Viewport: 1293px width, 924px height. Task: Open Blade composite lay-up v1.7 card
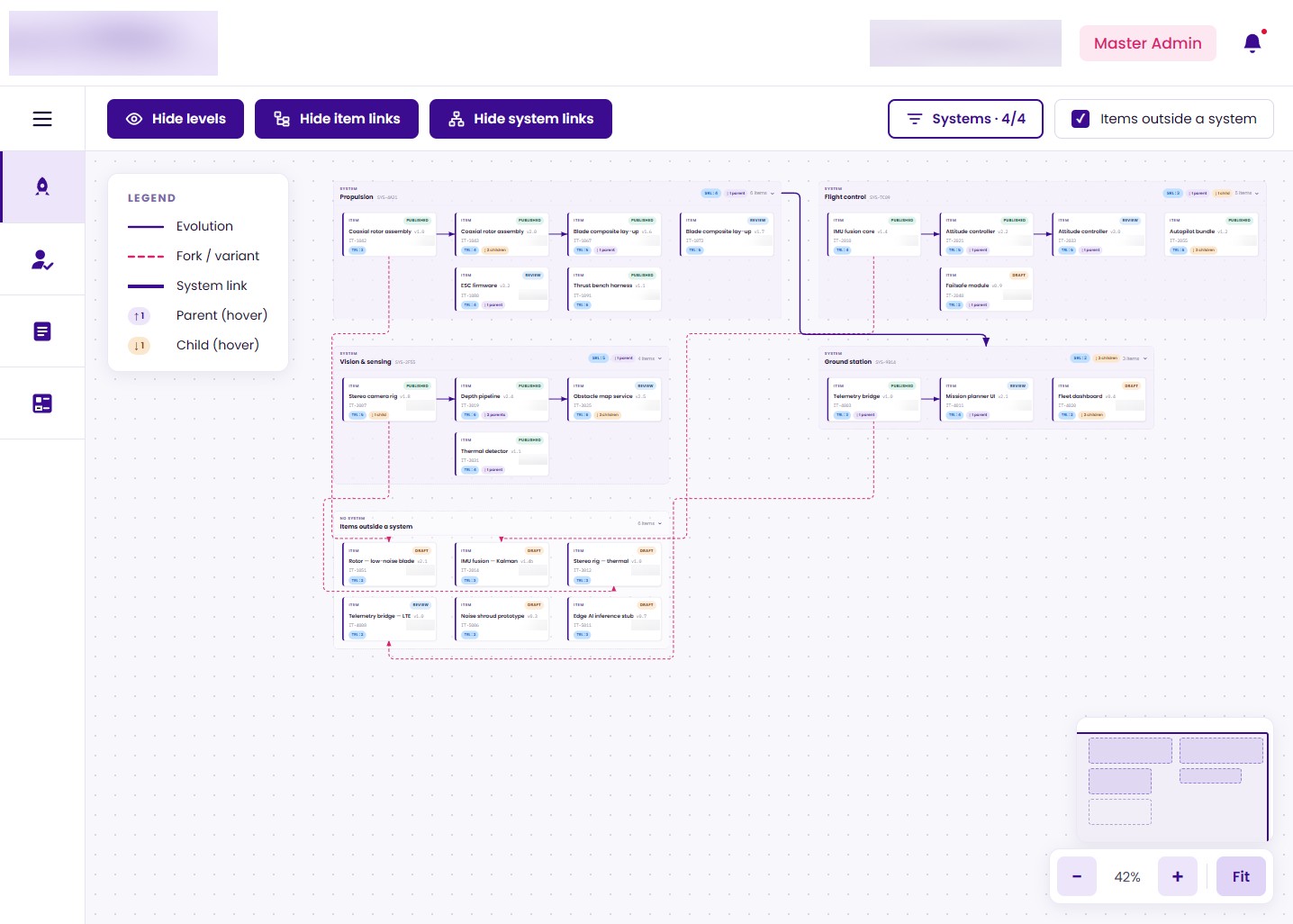(x=727, y=234)
